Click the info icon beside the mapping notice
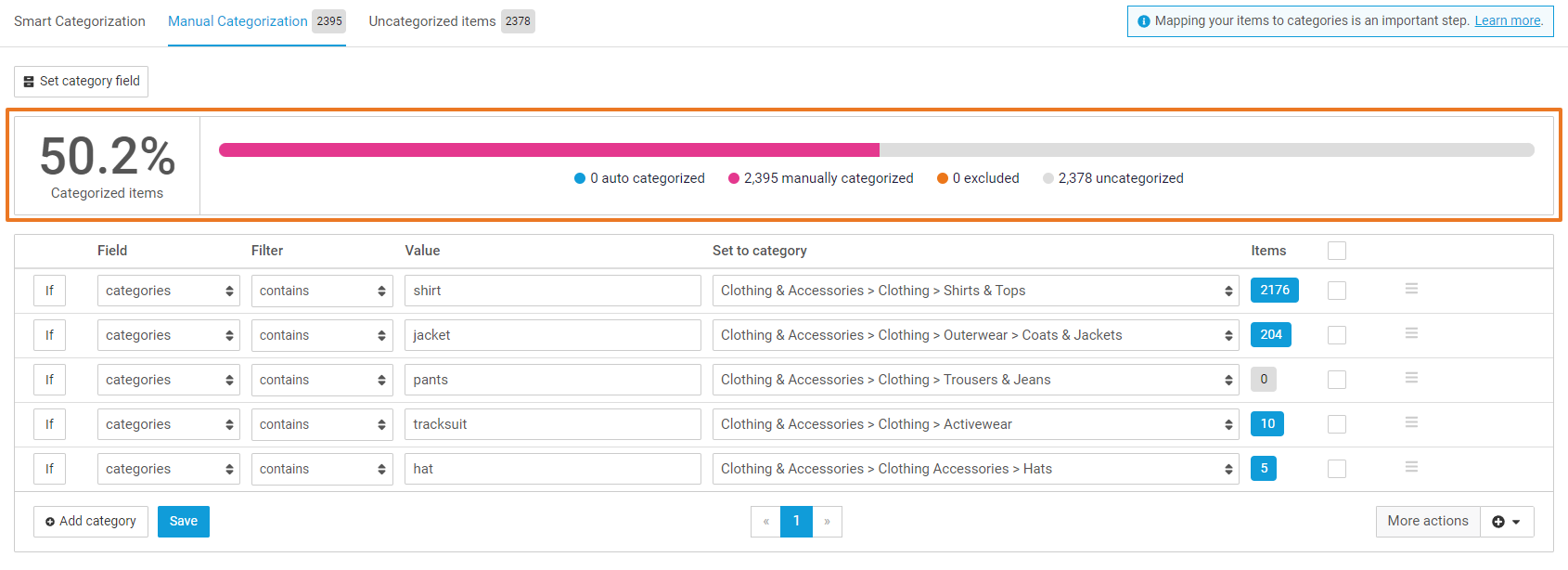Viewport: 1568px width, 570px height. (1144, 21)
